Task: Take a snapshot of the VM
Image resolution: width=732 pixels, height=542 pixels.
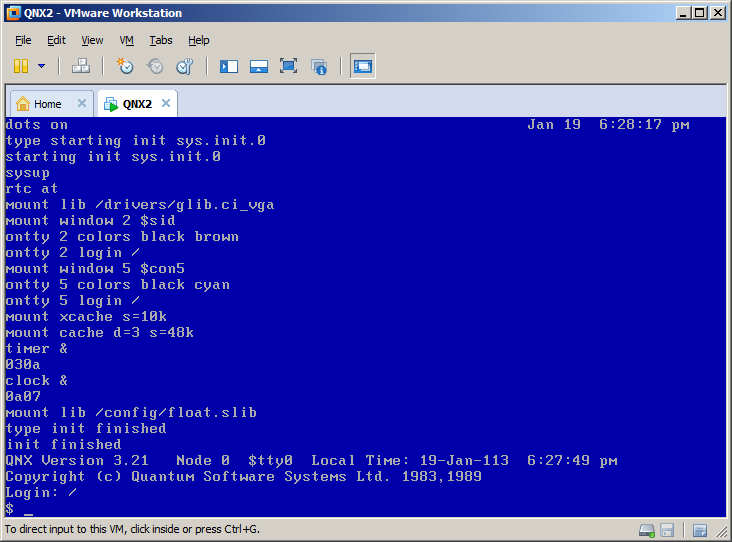Action: [125, 66]
